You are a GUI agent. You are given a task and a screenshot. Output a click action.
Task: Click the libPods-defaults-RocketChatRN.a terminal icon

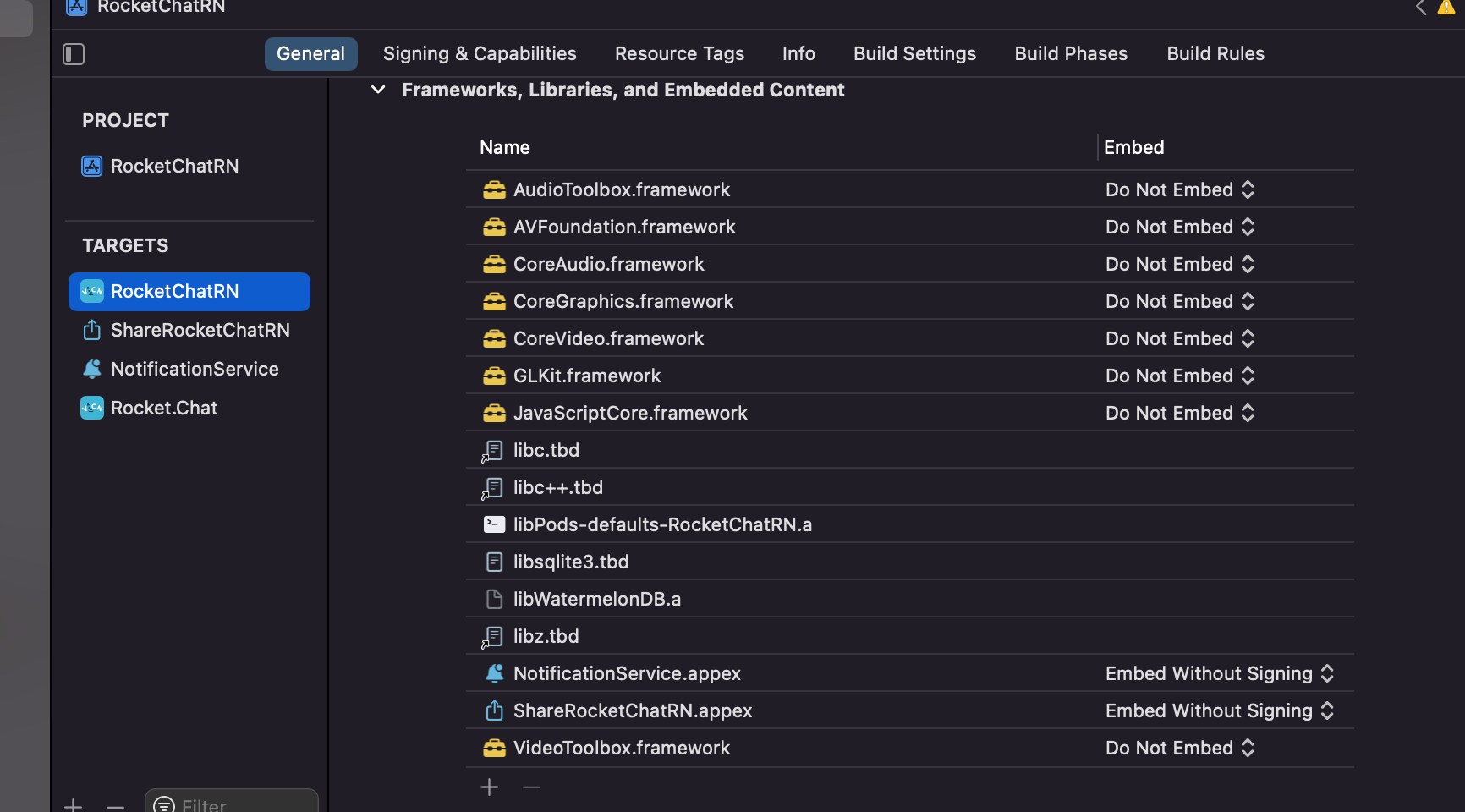(494, 524)
